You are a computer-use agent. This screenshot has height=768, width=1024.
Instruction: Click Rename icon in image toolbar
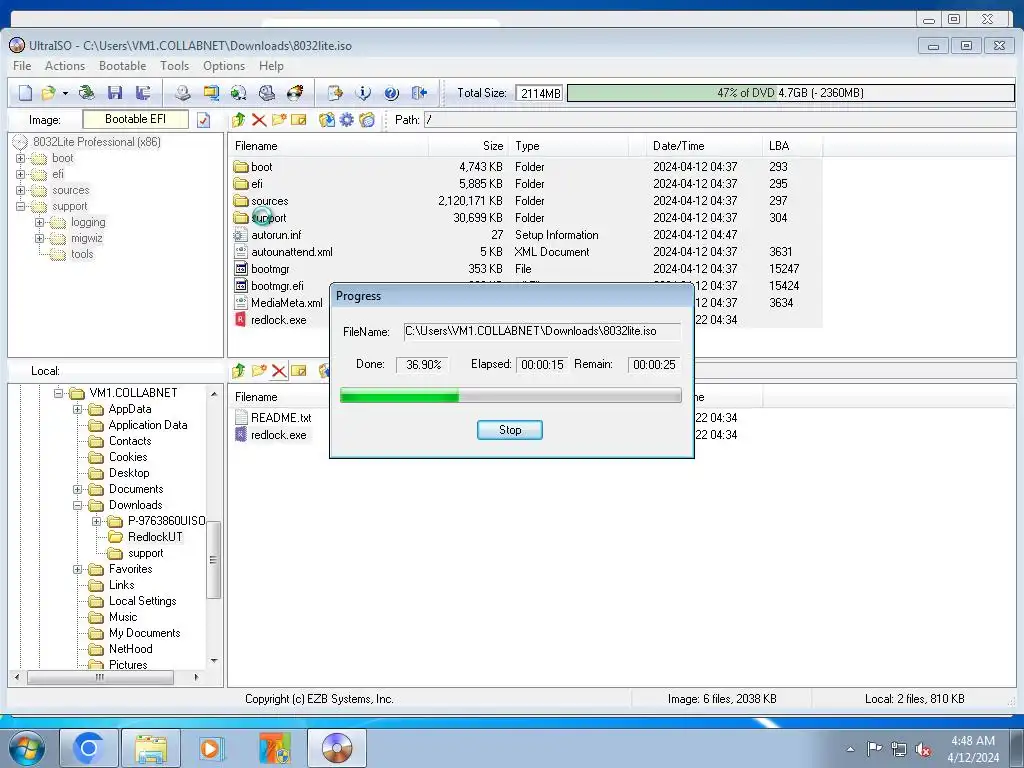click(299, 120)
